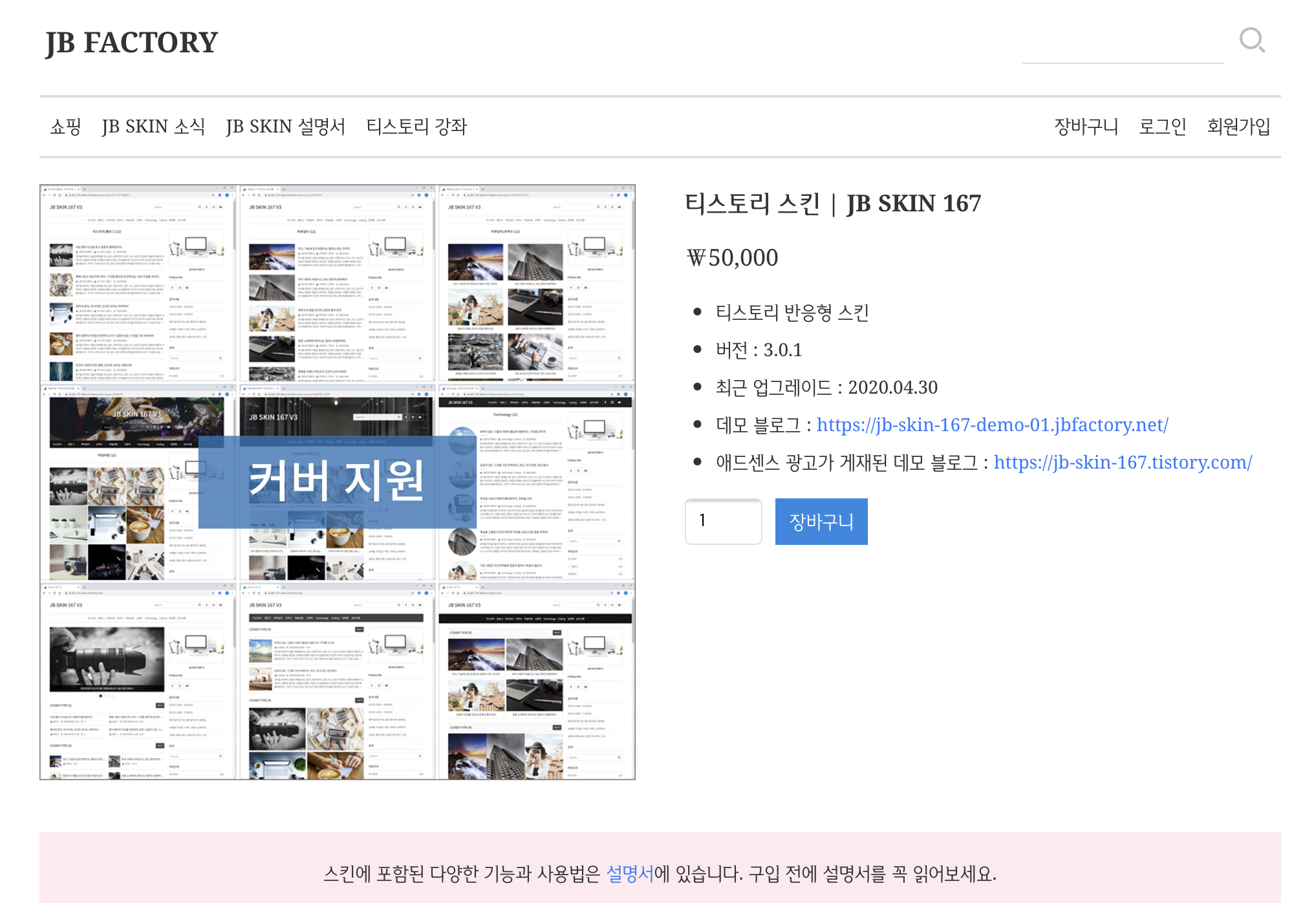The image size is (1316, 903).
Task: Open the 장바구니 link in top navigation
Action: pos(1086,126)
